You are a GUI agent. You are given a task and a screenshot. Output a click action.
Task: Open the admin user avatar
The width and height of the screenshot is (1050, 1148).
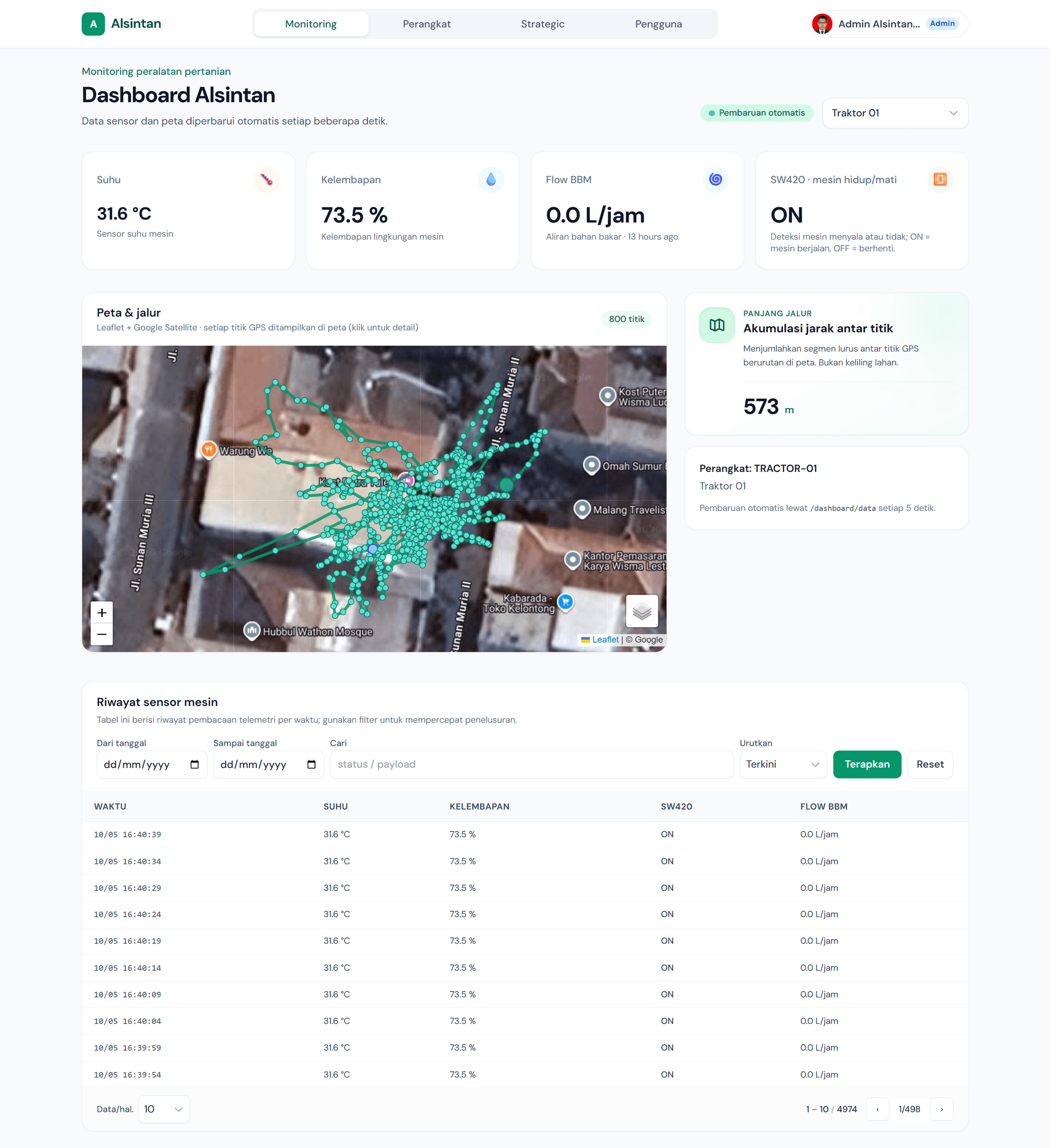click(x=821, y=24)
